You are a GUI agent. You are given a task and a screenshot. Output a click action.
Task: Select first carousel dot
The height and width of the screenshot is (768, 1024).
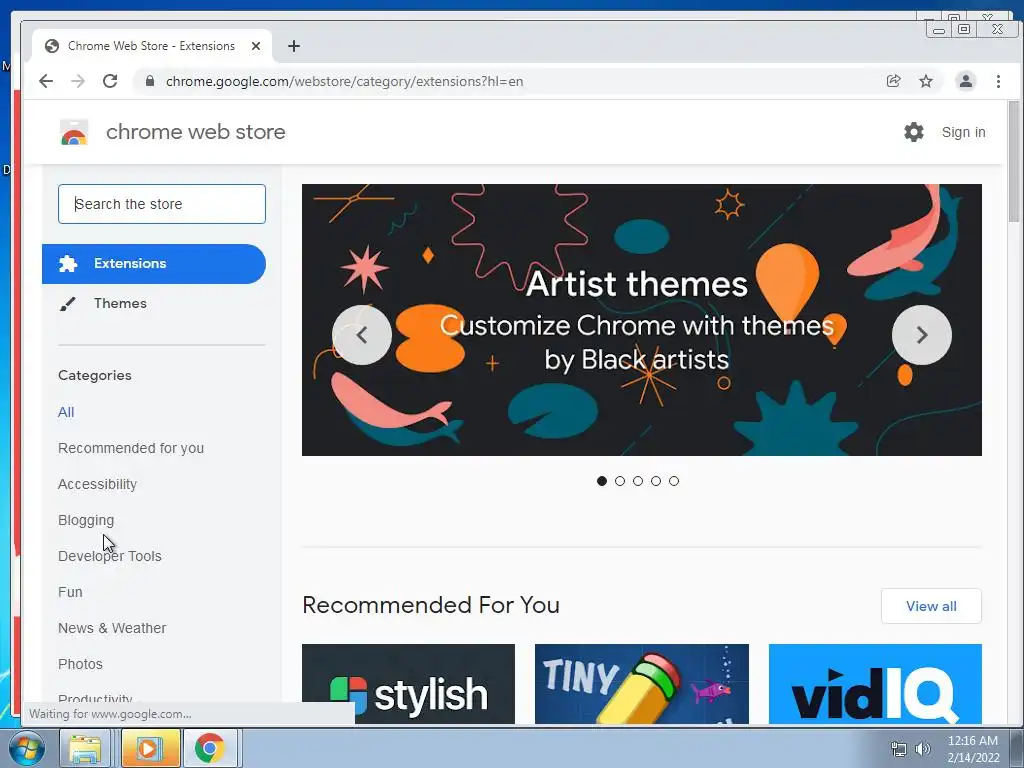point(601,481)
